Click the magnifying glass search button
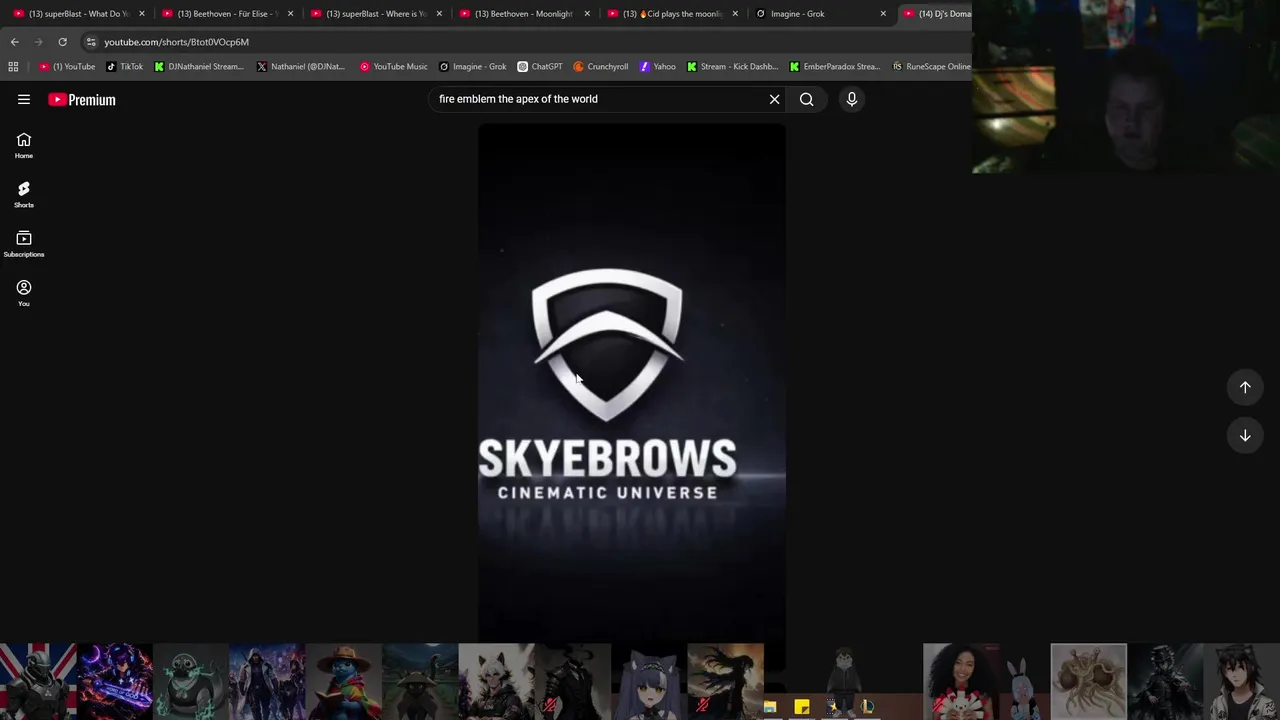The height and width of the screenshot is (720, 1280). [806, 99]
